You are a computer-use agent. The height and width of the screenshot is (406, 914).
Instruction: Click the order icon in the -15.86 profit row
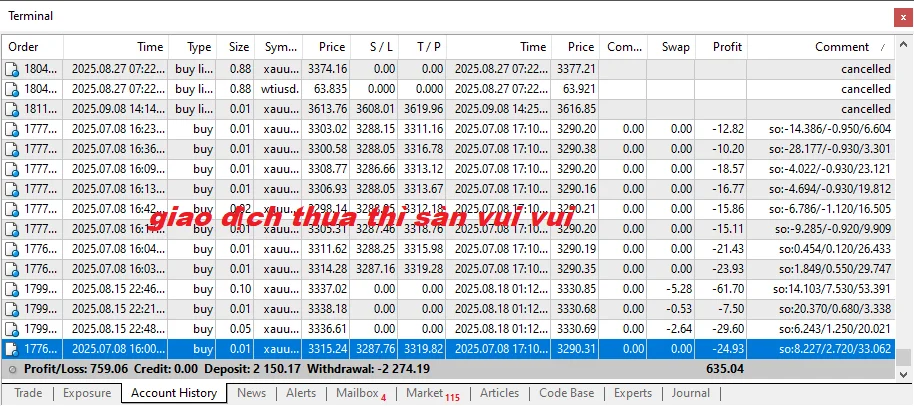12,210
